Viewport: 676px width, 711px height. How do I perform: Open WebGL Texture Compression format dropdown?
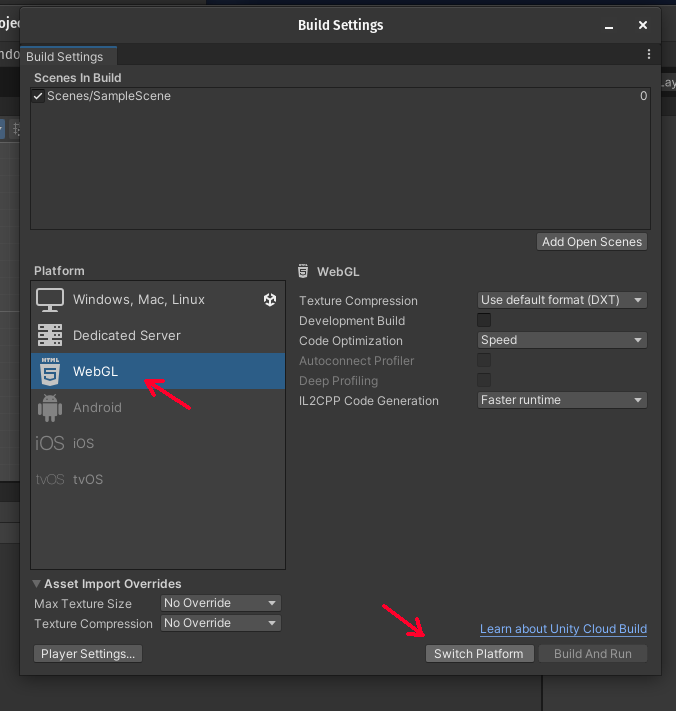[x=562, y=300]
